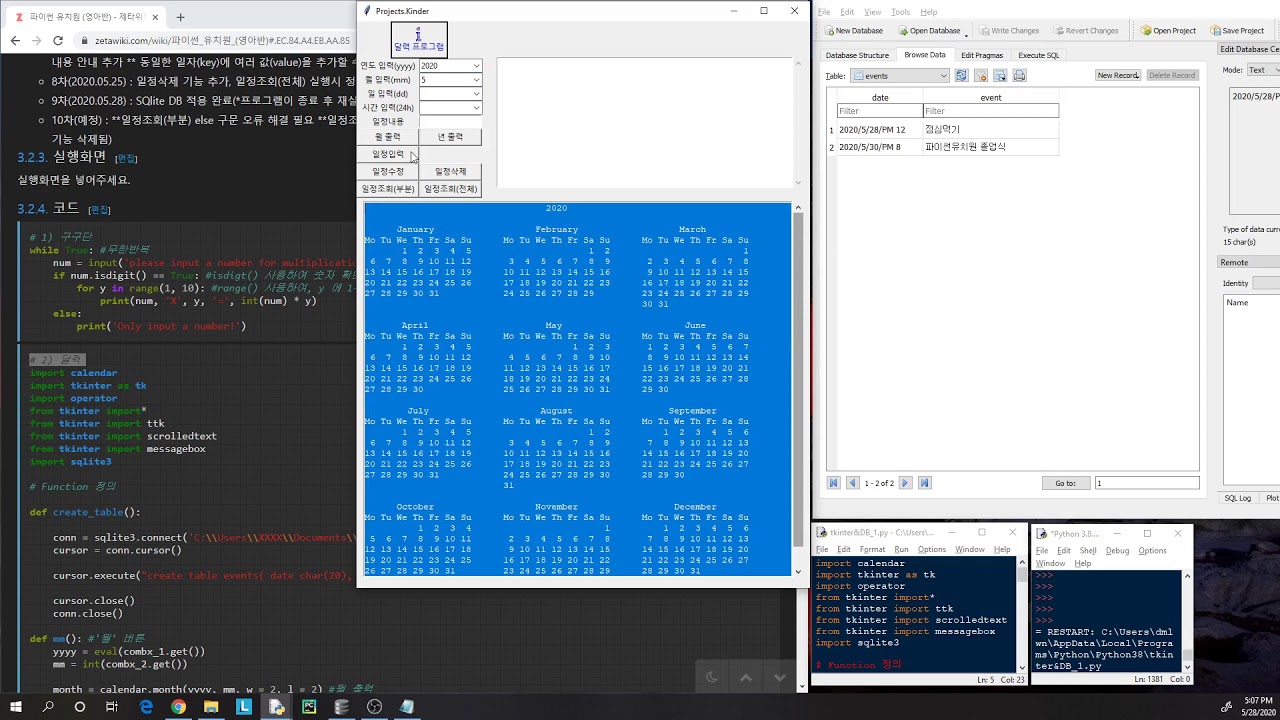Click the Go to: button
This screenshot has width=1280, height=720.
(1065, 483)
